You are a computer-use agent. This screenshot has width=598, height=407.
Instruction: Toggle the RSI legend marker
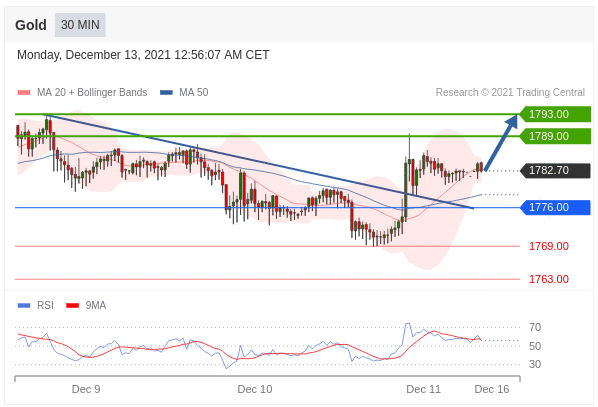point(24,305)
